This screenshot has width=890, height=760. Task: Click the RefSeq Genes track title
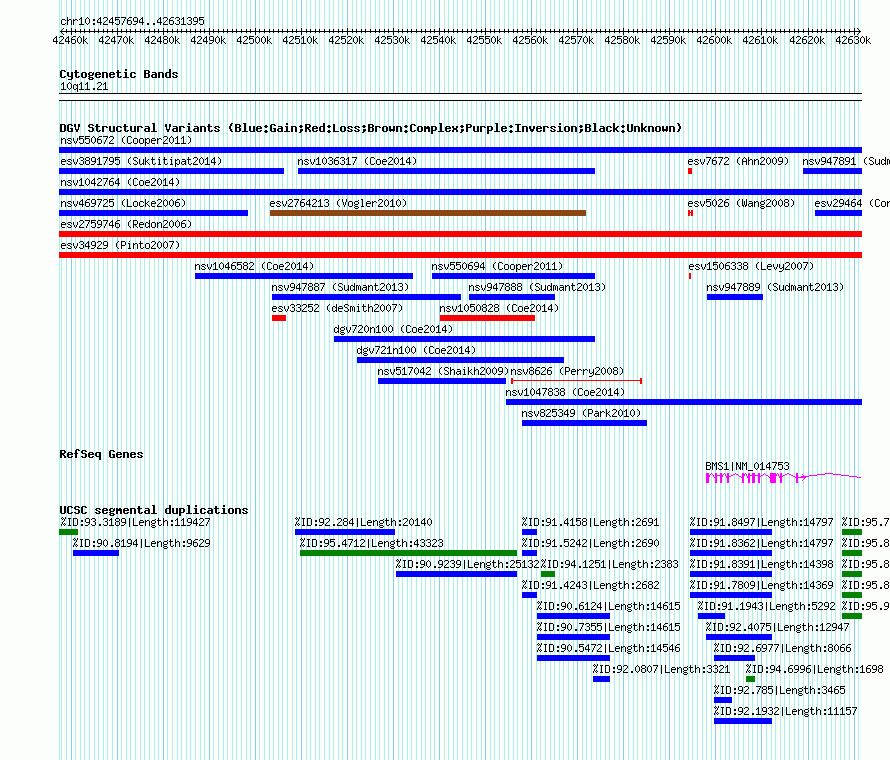tap(101, 454)
